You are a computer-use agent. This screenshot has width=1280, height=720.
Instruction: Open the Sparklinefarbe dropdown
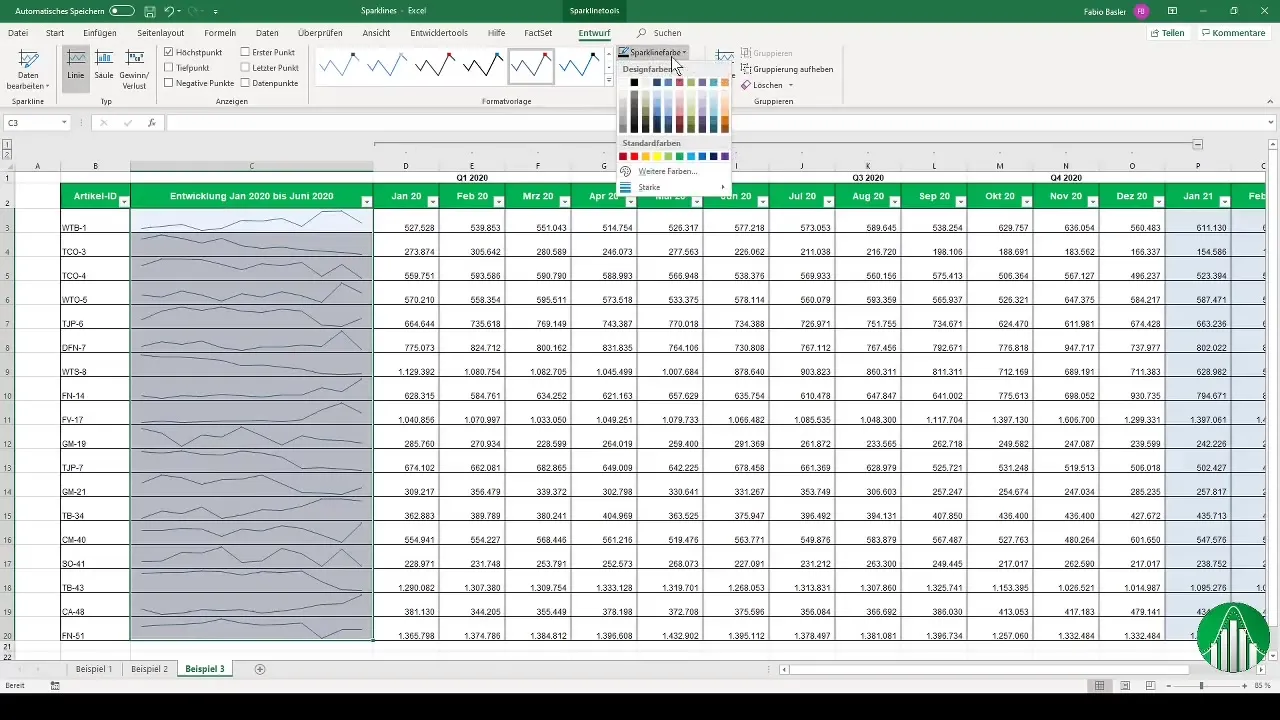pos(652,52)
